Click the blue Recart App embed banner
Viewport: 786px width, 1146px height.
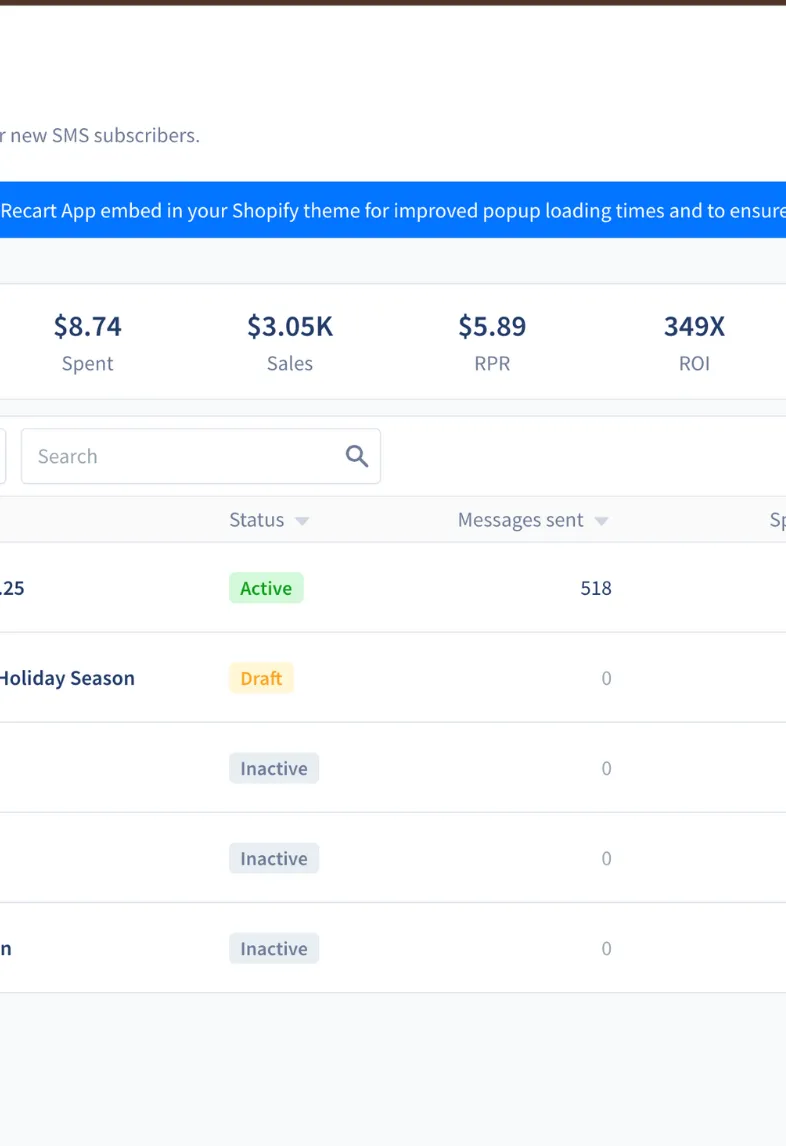393,210
